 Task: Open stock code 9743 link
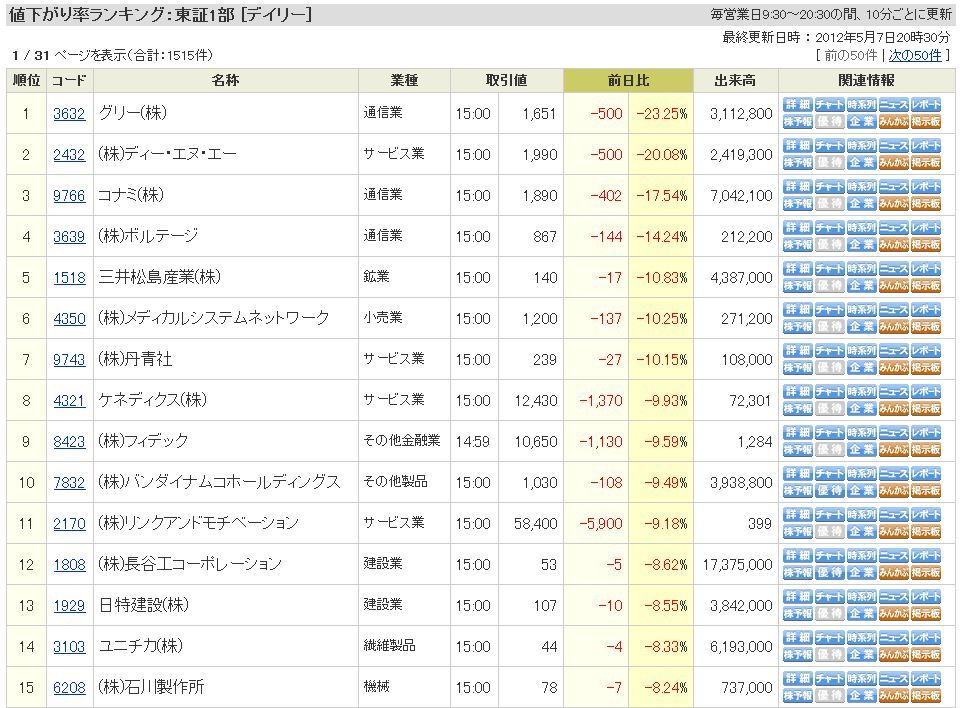pyautogui.click(x=69, y=360)
